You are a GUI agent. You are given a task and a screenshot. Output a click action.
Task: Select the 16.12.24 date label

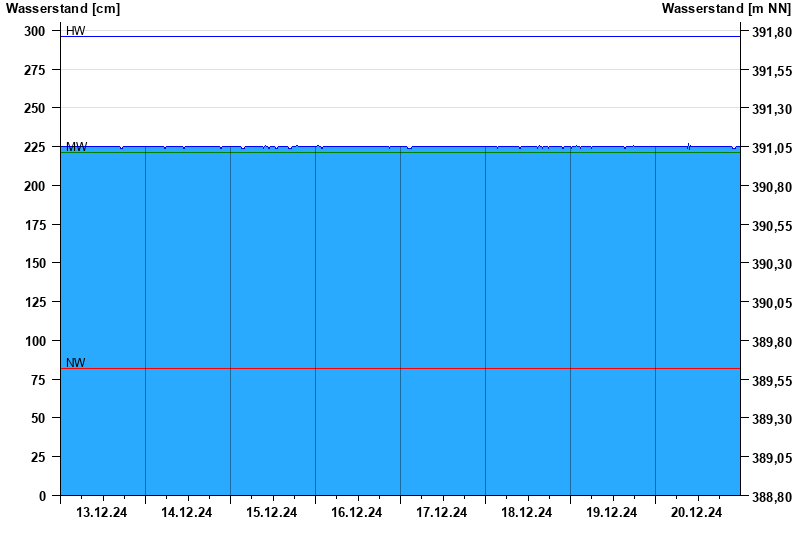tap(357, 513)
